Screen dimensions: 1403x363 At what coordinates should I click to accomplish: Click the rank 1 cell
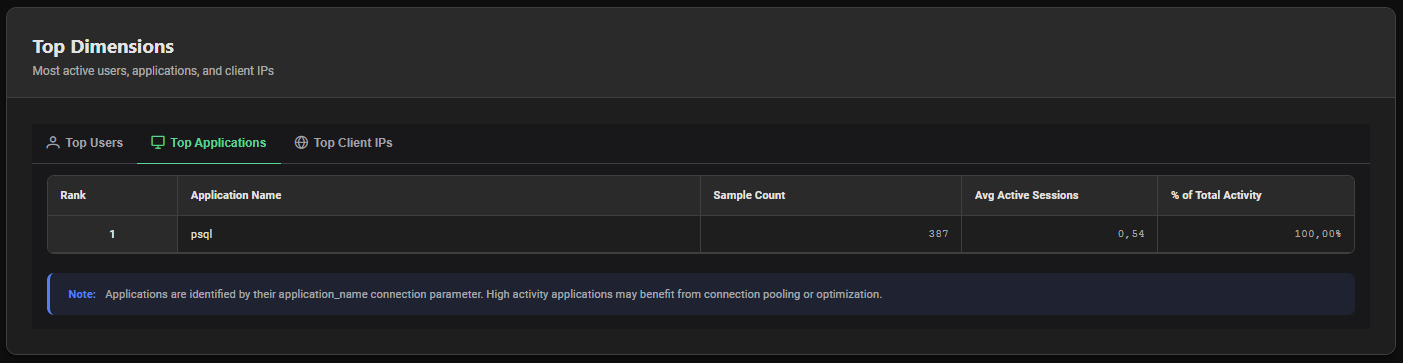[x=113, y=234]
